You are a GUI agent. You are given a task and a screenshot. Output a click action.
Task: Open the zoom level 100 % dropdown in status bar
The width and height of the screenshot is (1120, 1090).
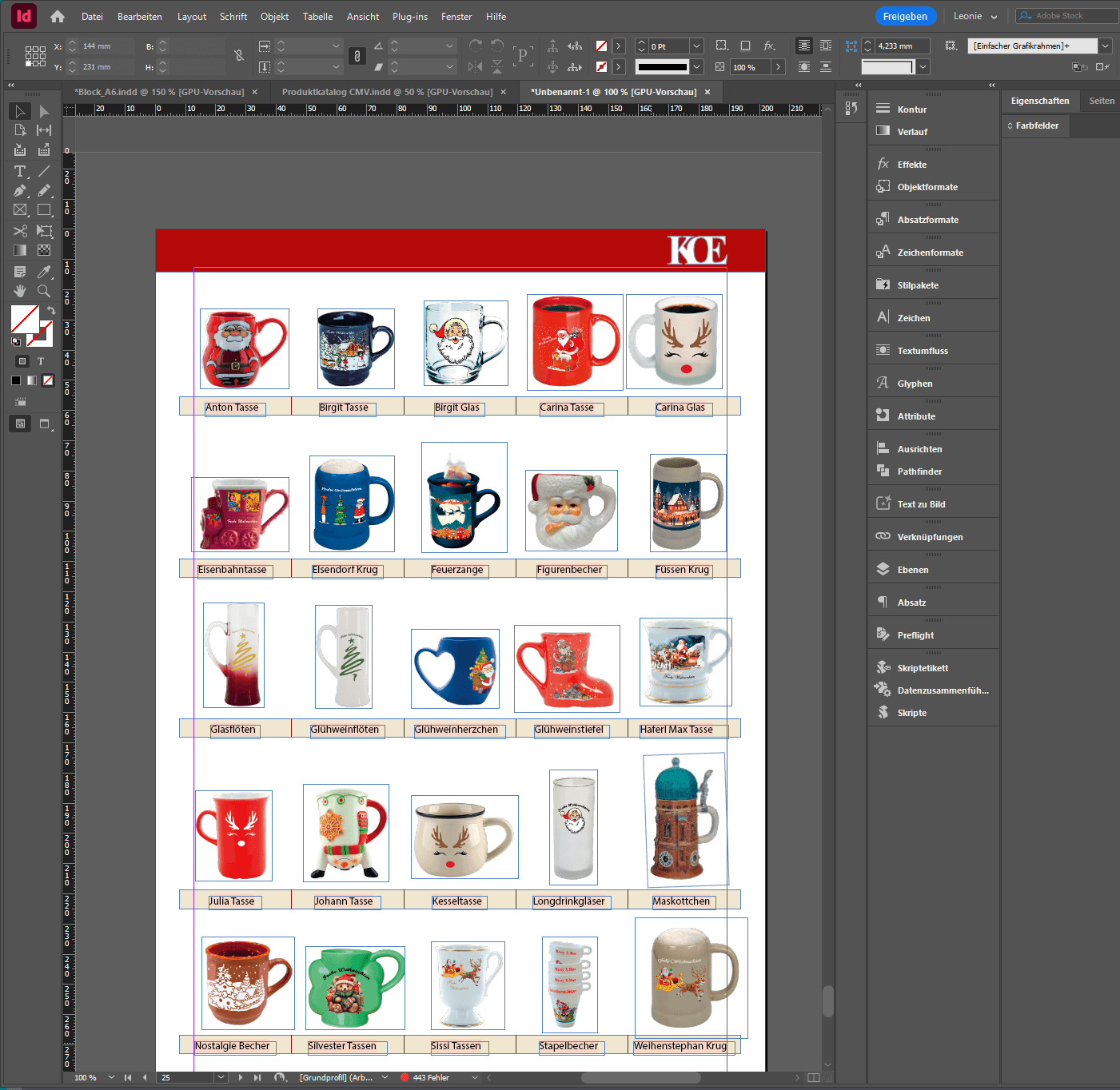click(x=111, y=1077)
